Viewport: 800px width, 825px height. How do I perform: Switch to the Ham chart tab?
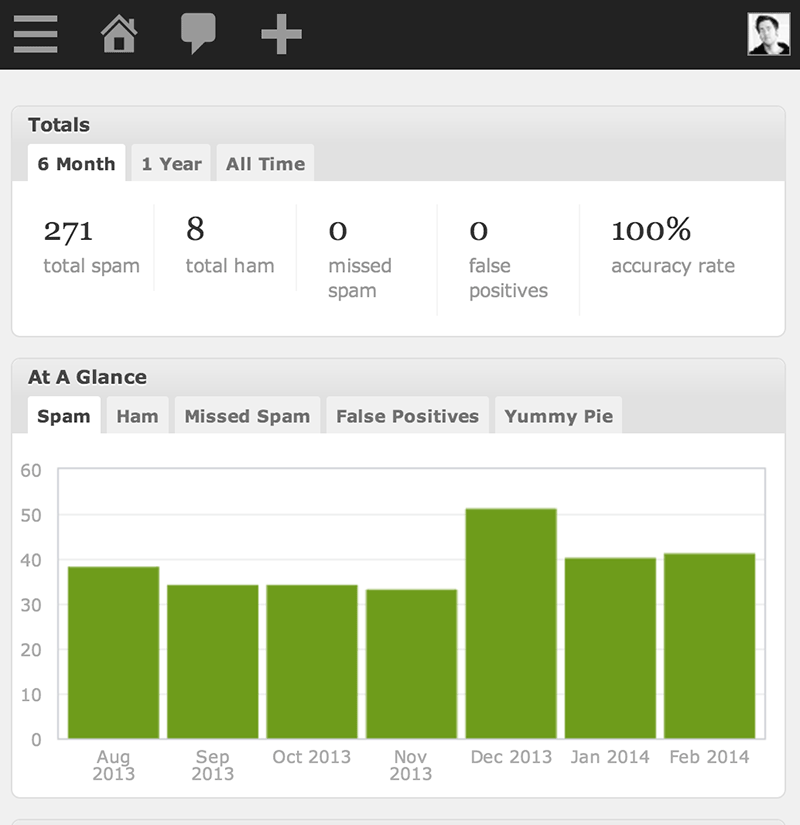pos(137,416)
